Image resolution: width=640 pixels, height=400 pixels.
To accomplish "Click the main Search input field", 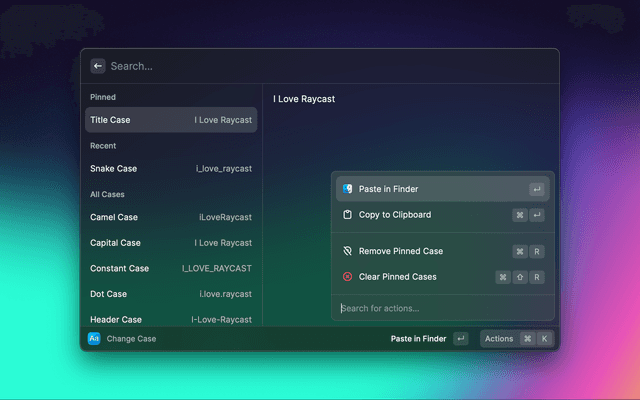I will tap(320, 66).
